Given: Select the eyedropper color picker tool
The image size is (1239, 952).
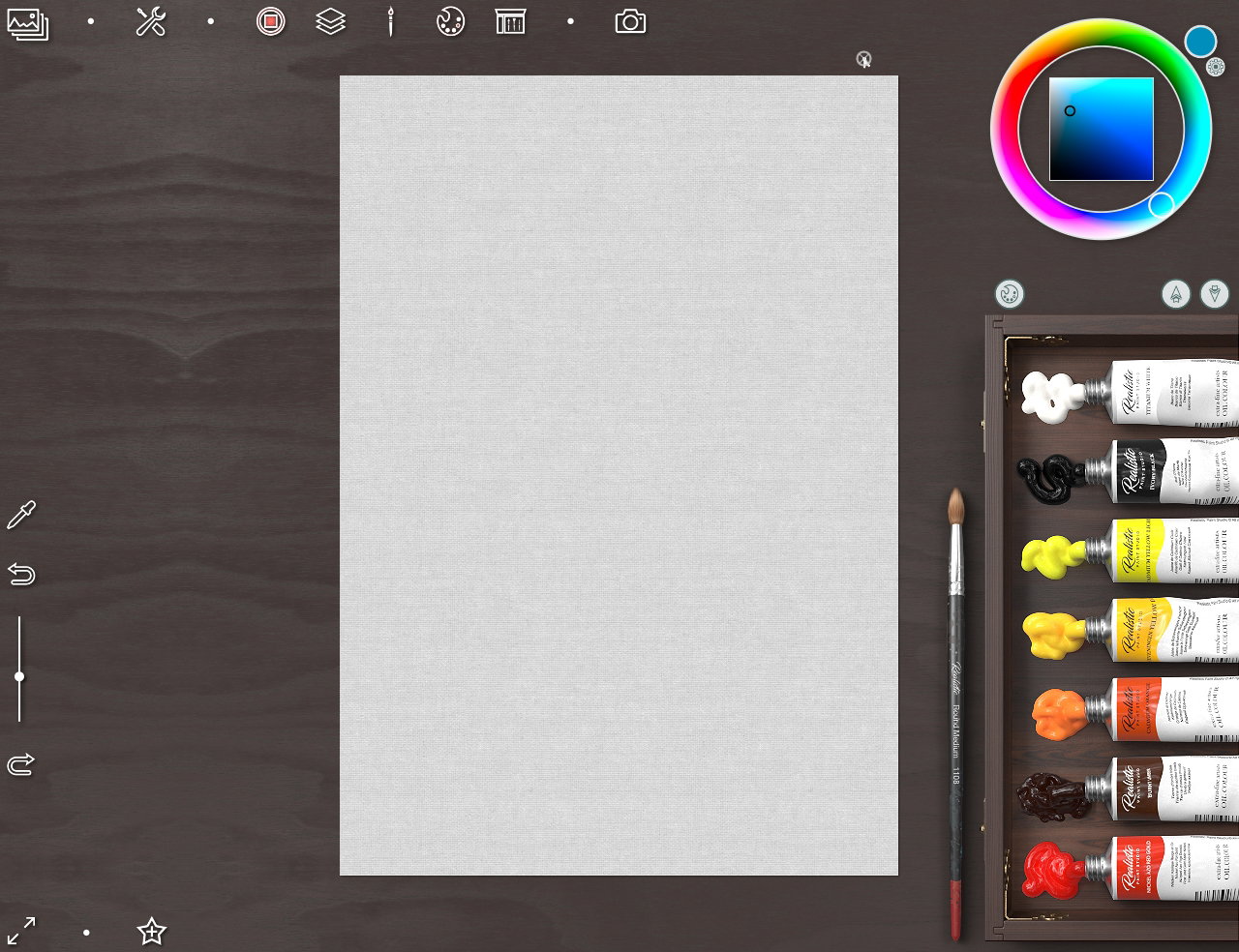Looking at the screenshot, I should point(20,516).
